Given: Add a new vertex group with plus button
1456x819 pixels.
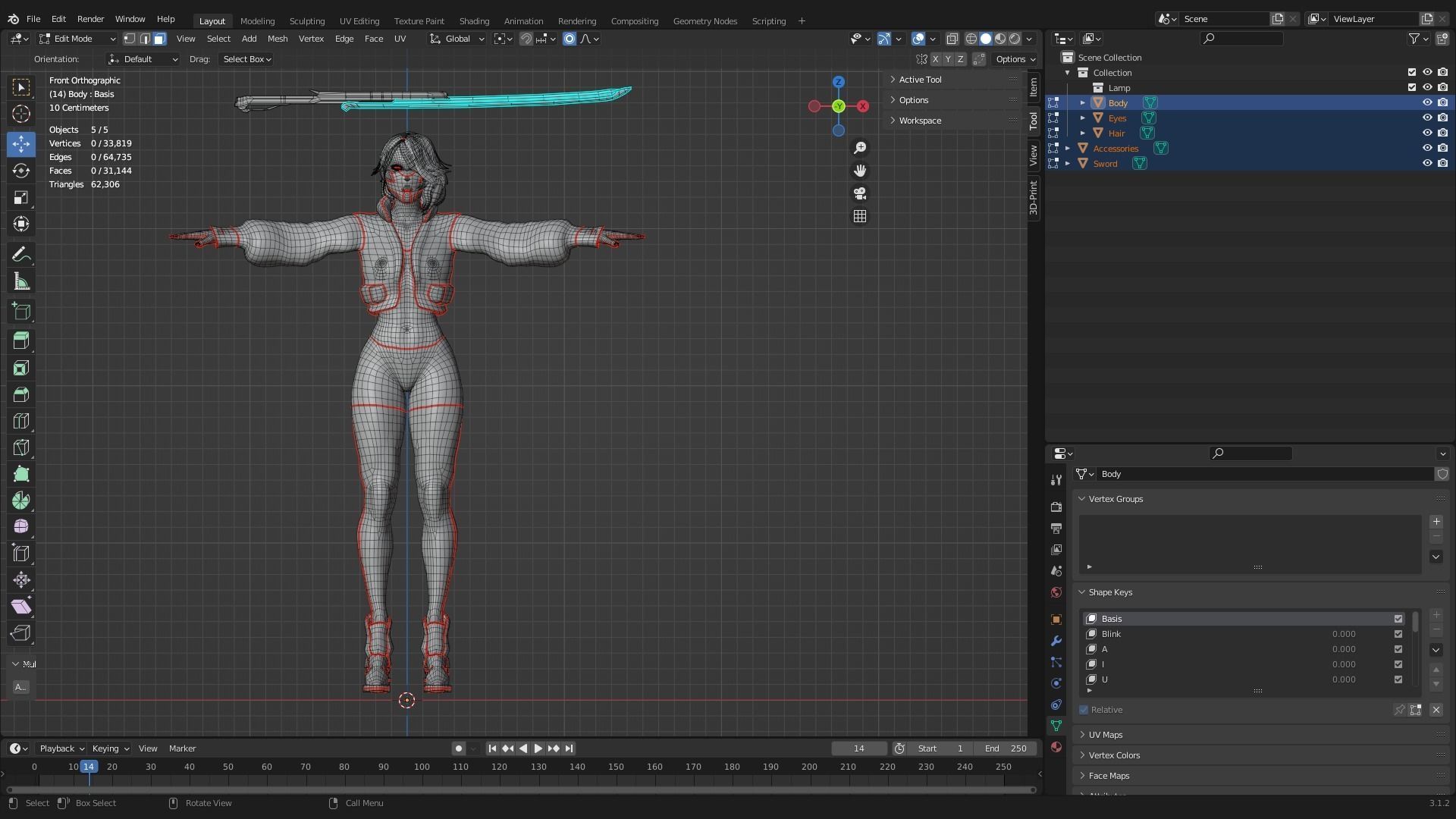Looking at the screenshot, I should pos(1436,522).
